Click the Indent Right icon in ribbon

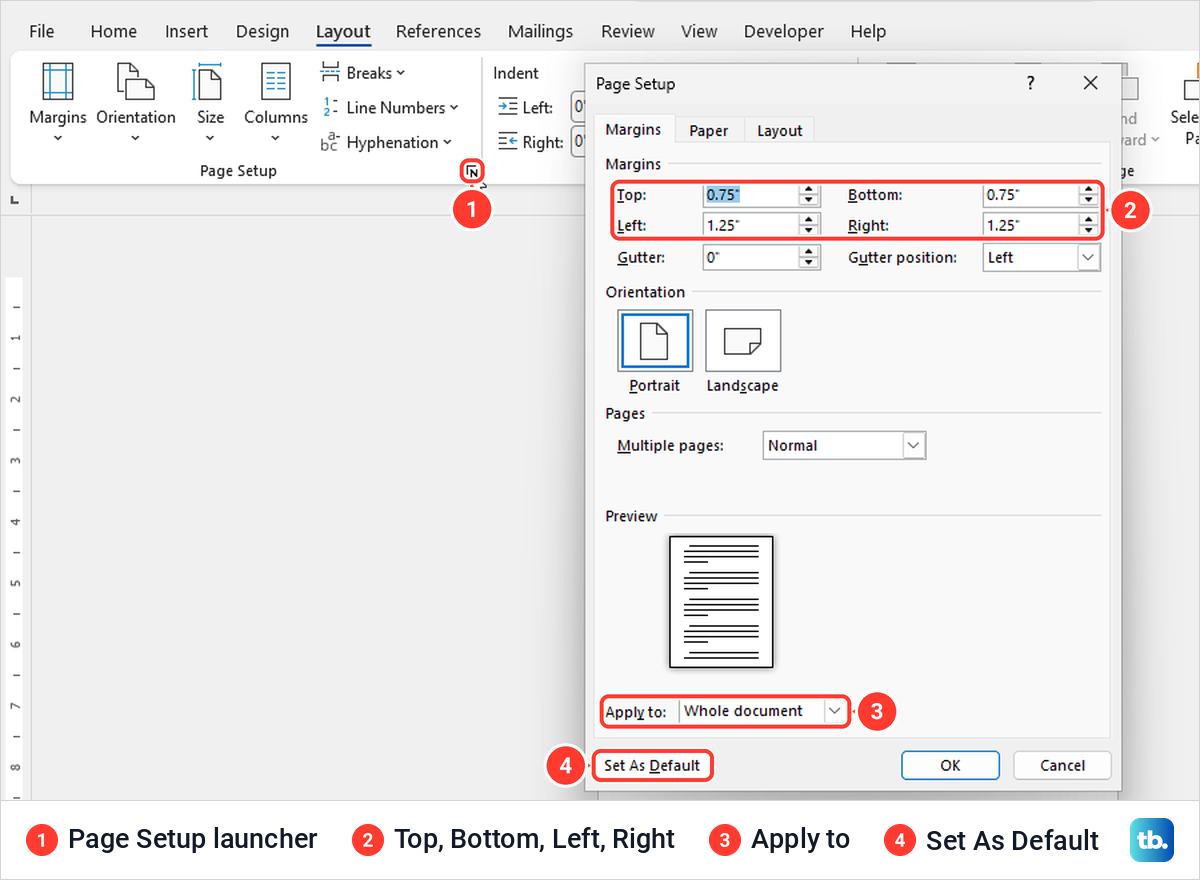point(508,142)
